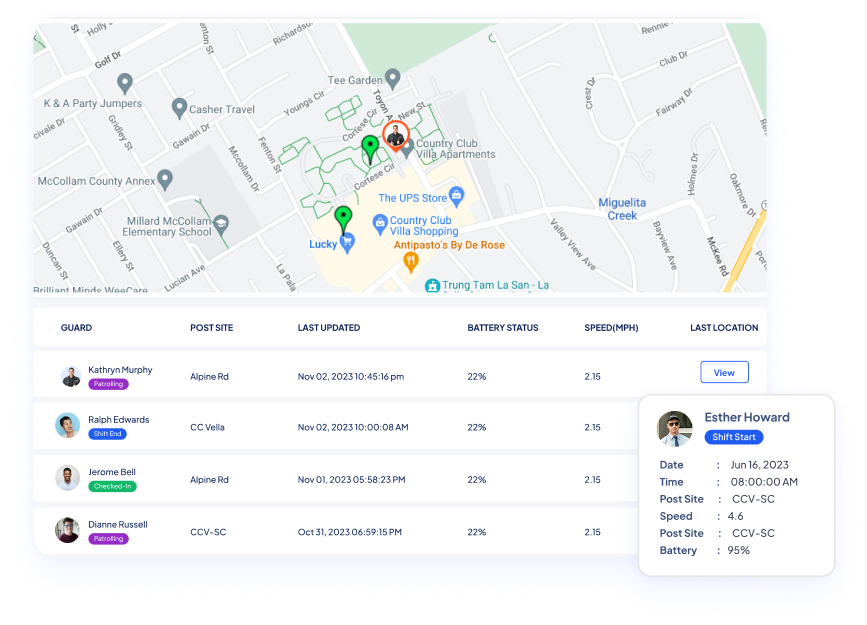Click the Lucky grocery store map icon
This screenshot has height=625, width=867.
coord(345,243)
